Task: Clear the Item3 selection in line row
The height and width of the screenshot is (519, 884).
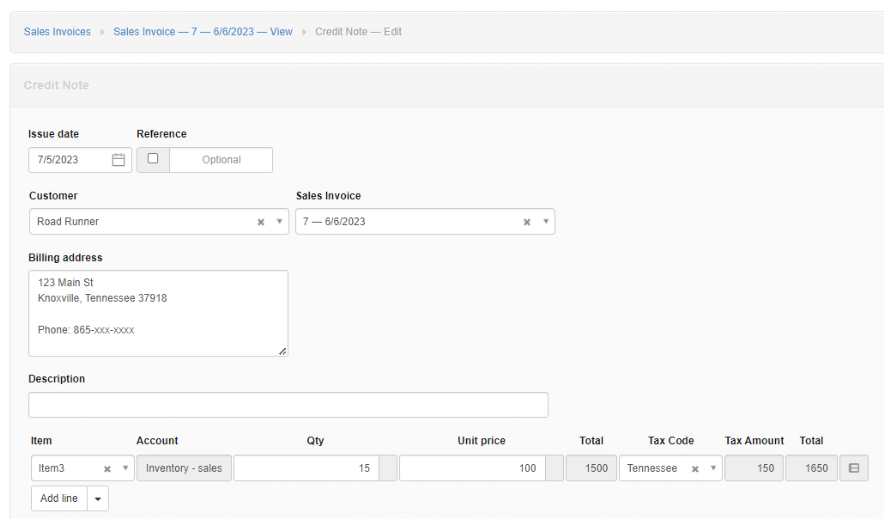Action: pos(107,469)
